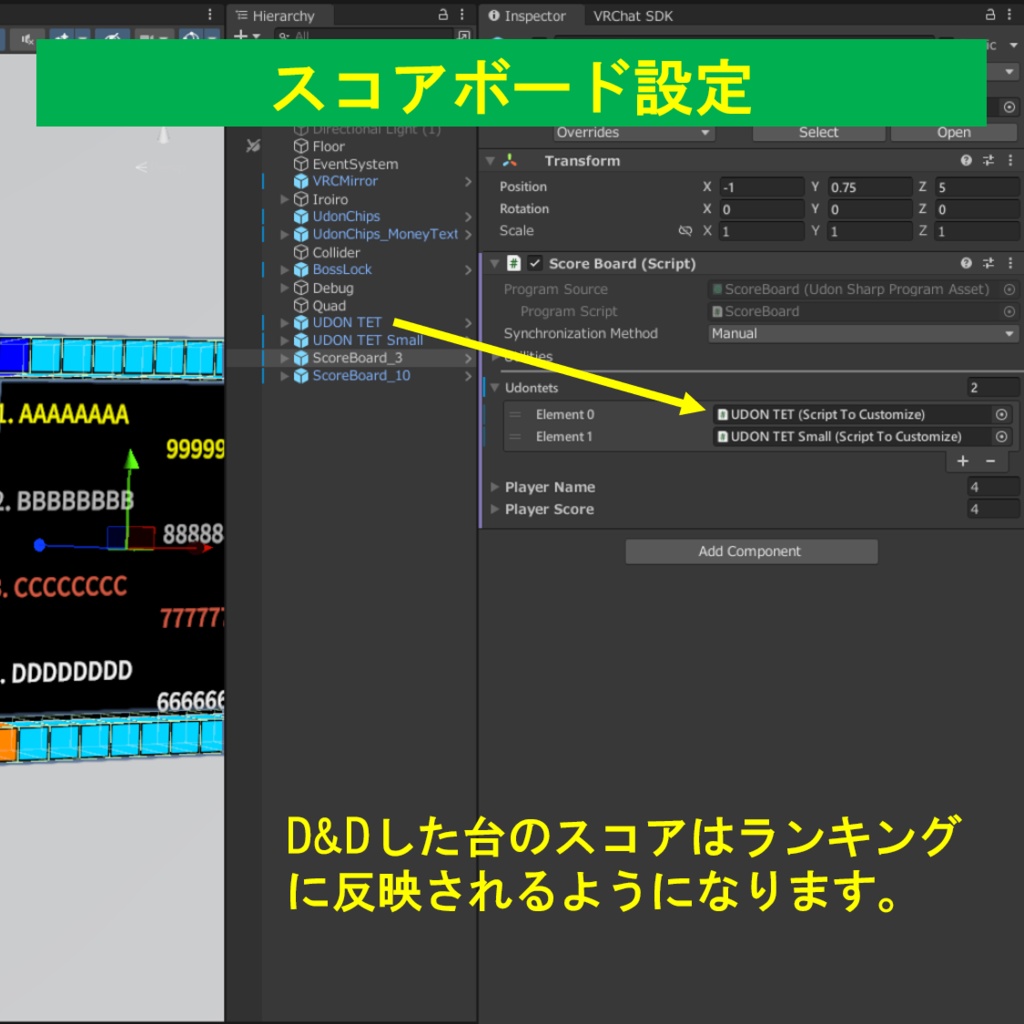This screenshot has height=1024, width=1024.
Task: Open Score Board script preset icon
Action: coord(988,263)
